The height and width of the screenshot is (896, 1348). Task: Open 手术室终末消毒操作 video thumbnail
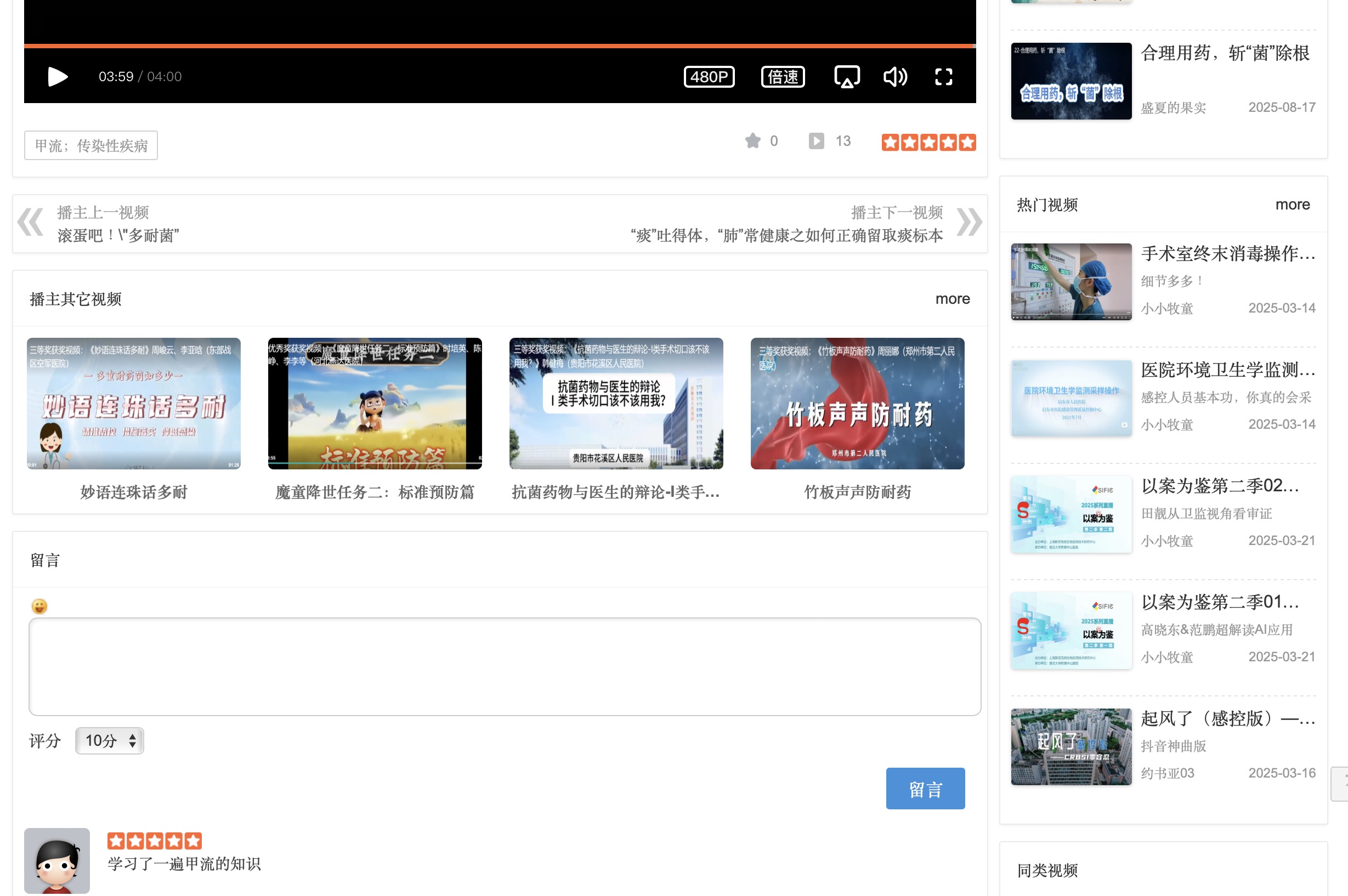pyautogui.click(x=1071, y=282)
